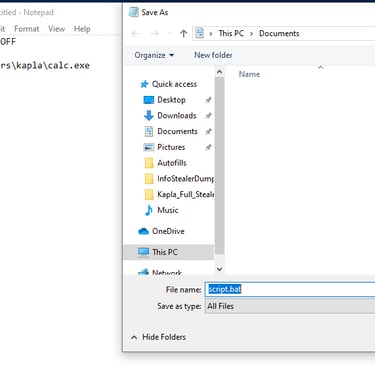Select Desktop label in navigation pane
This screenshot has height=366, width=375.
(x=171, y=100)
